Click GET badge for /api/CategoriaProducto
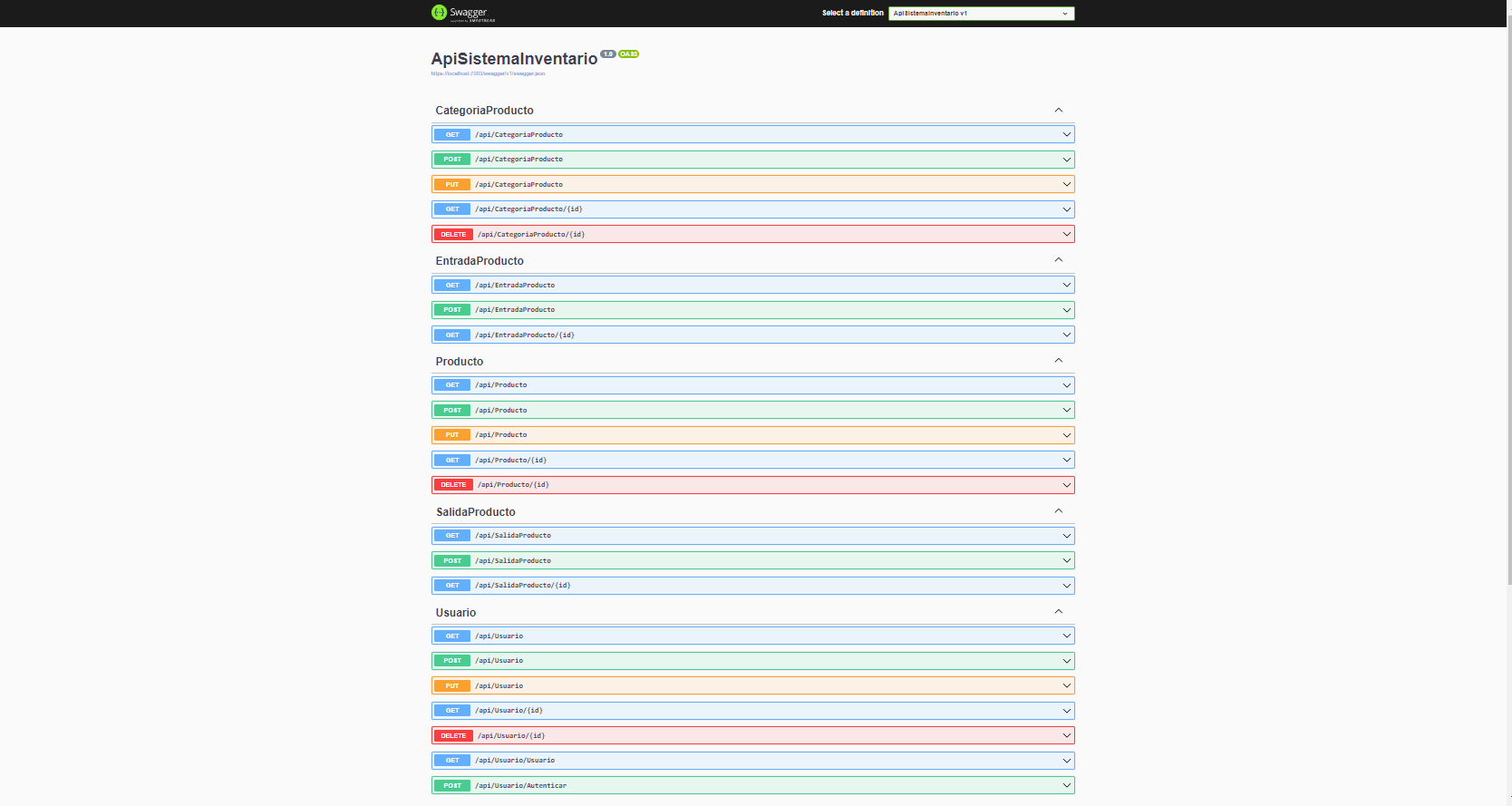1512x806 pixels. tap(452, 134)
